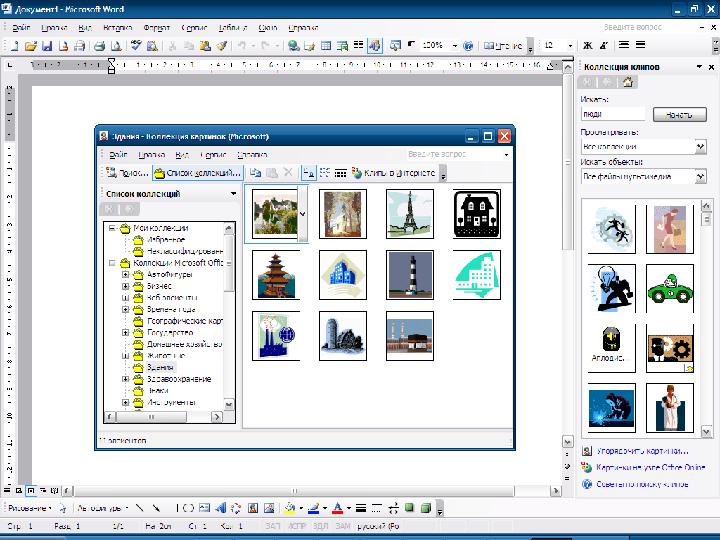Open the Упорядочить картинки link
Viewport: 720px width, 540px height.
coord(642,451)
